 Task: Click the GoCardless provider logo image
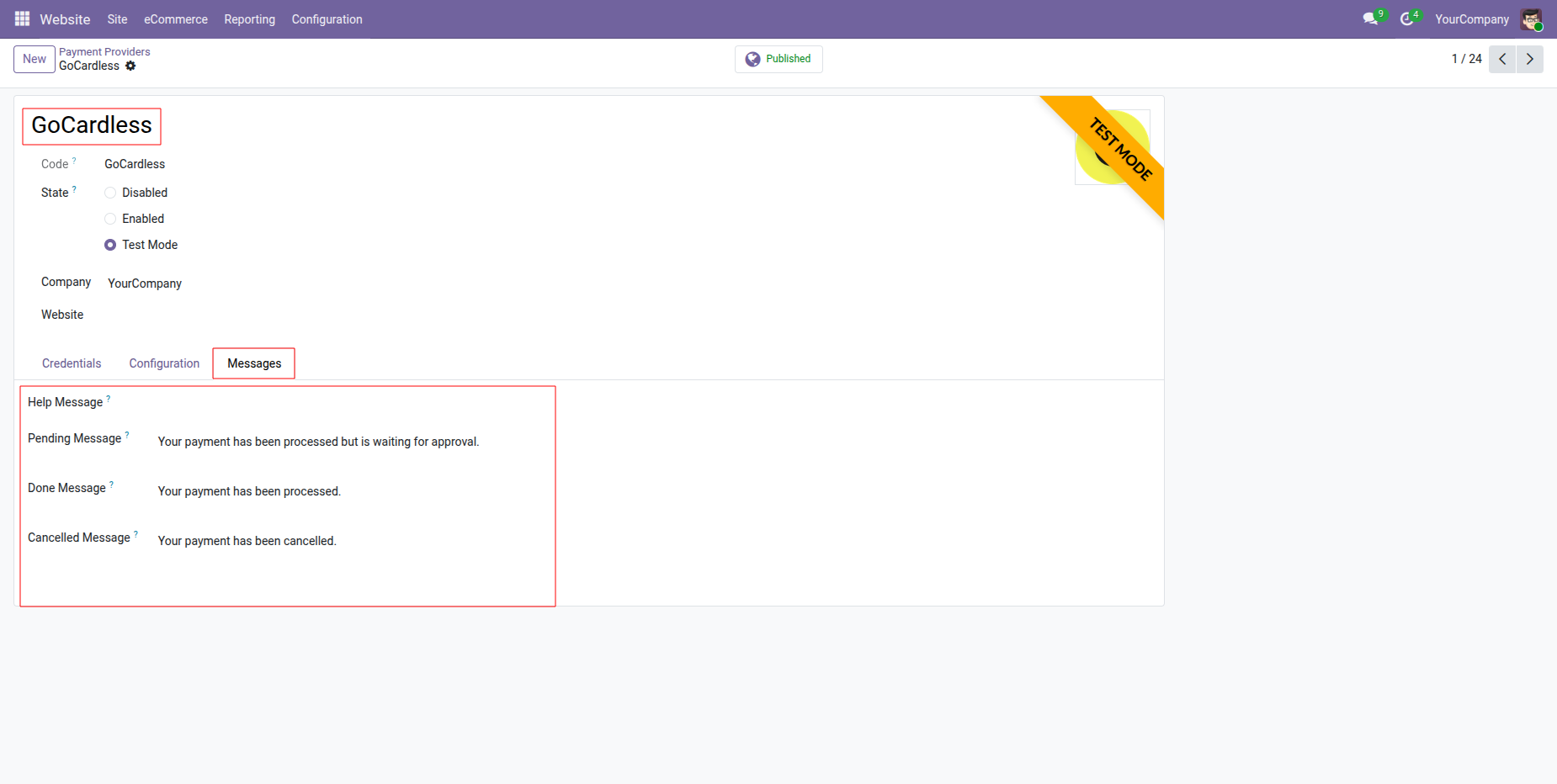[1113, 147]
